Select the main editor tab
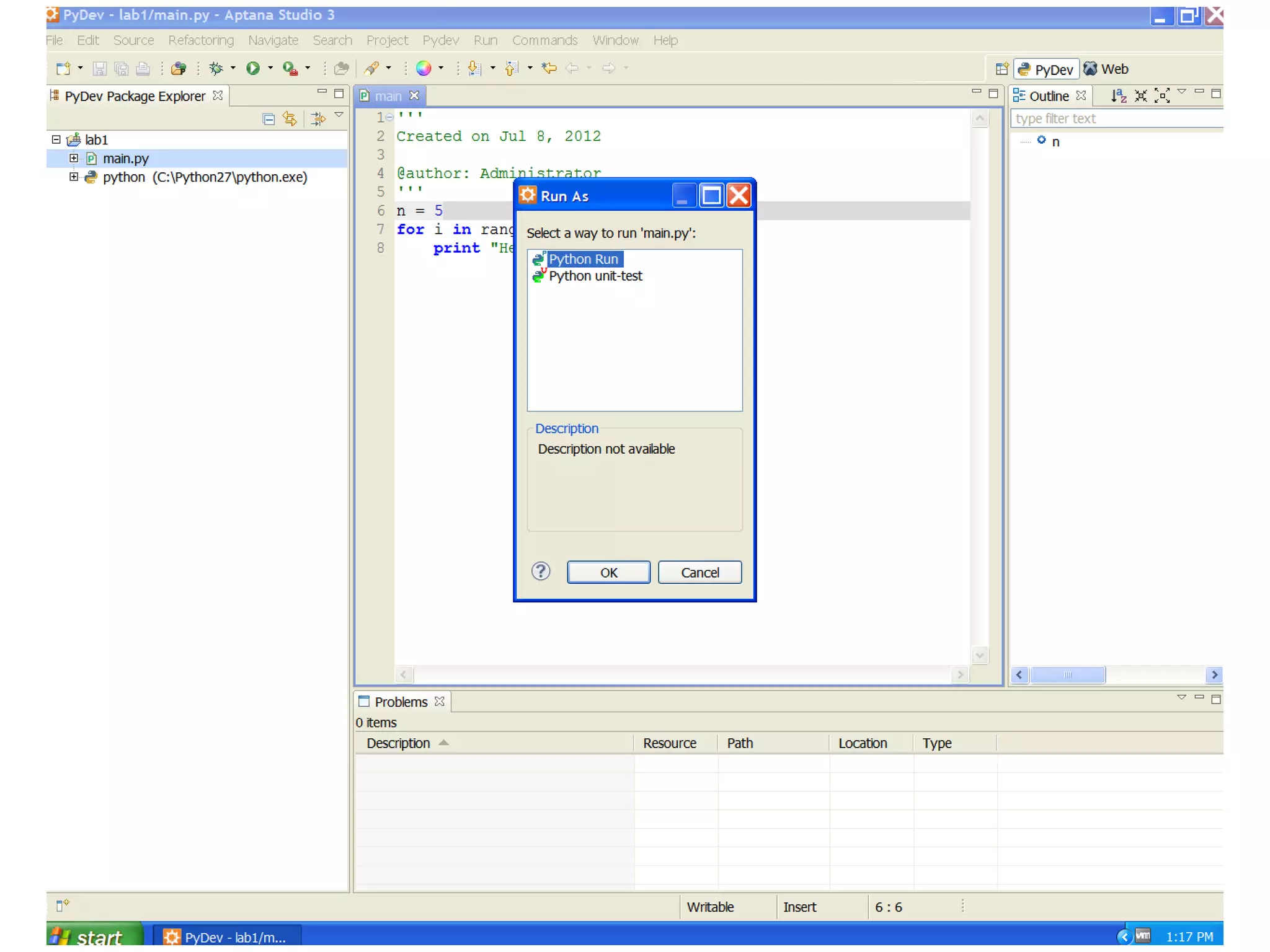1270x952 pixels. [388, 96]
